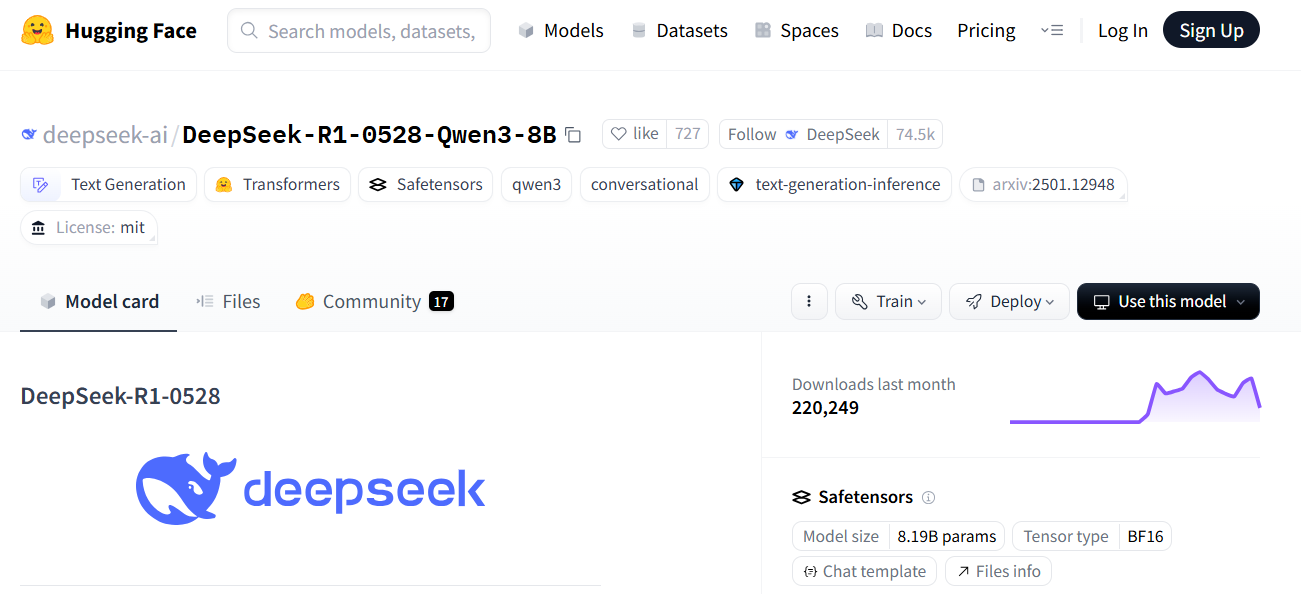Select the Transformers library tag
This screenshot has height=594, width=1301.
(277, 185)
